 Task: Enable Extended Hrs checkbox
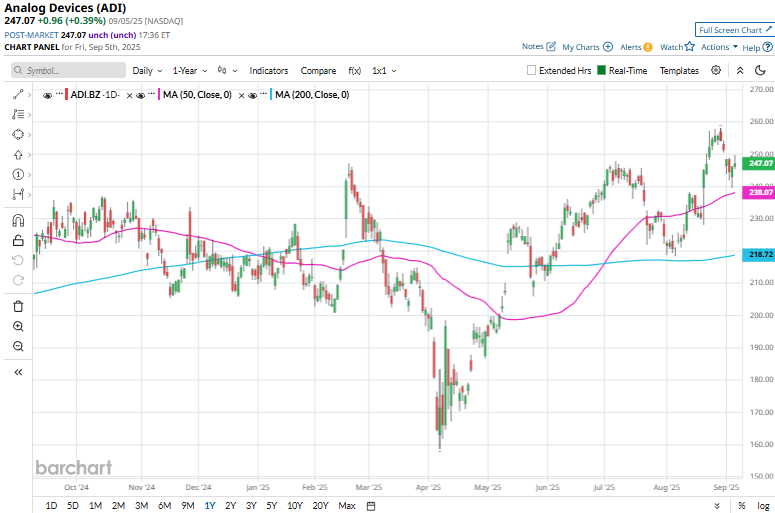pyautogui.click(x=531, y=70)
